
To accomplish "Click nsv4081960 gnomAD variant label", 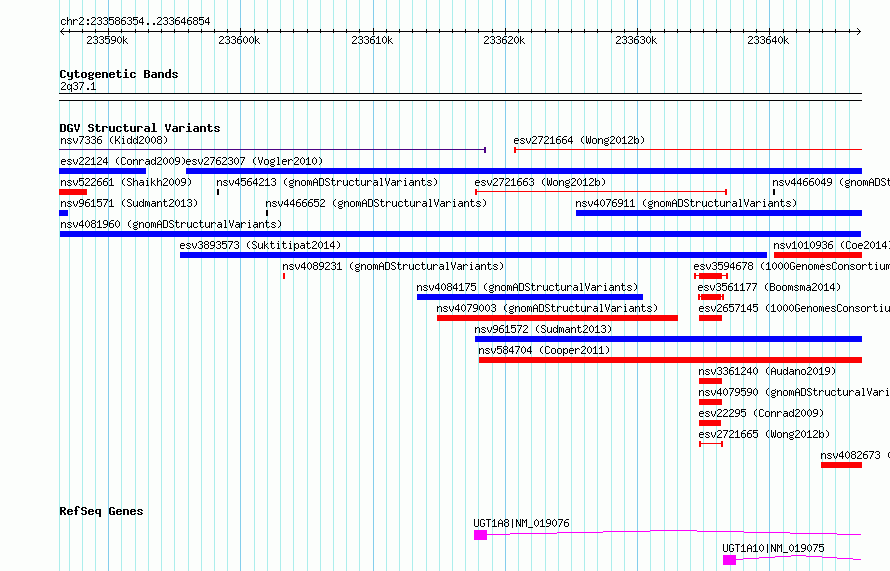I will pyautogui.click(x=171, y=224).
